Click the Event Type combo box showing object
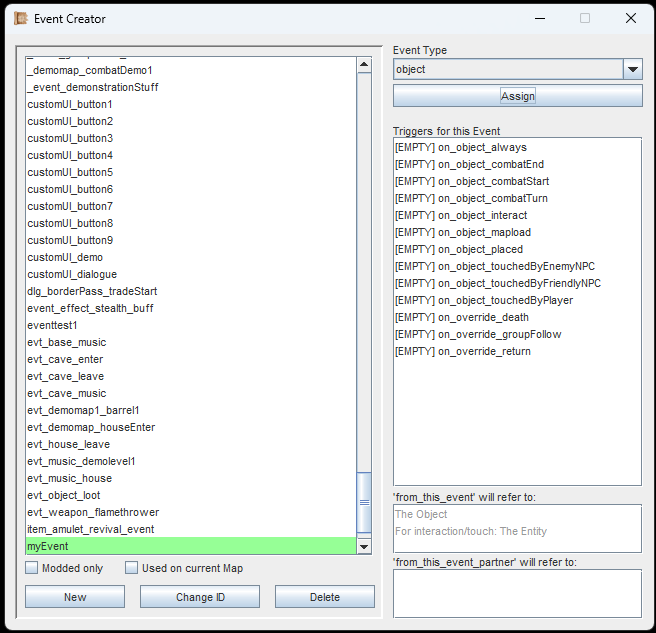Image resolution: width=656 pixels, height=633 pixels. [x=507, y=69]
